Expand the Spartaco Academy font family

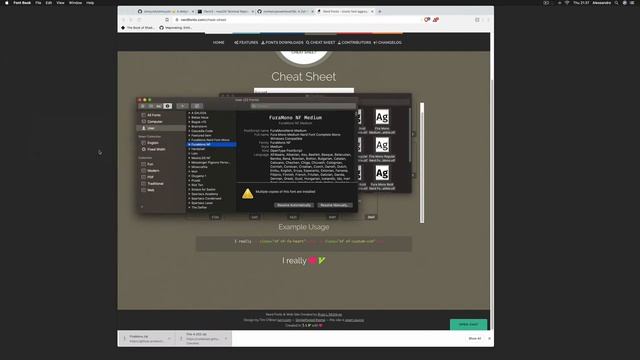(189, 194)
